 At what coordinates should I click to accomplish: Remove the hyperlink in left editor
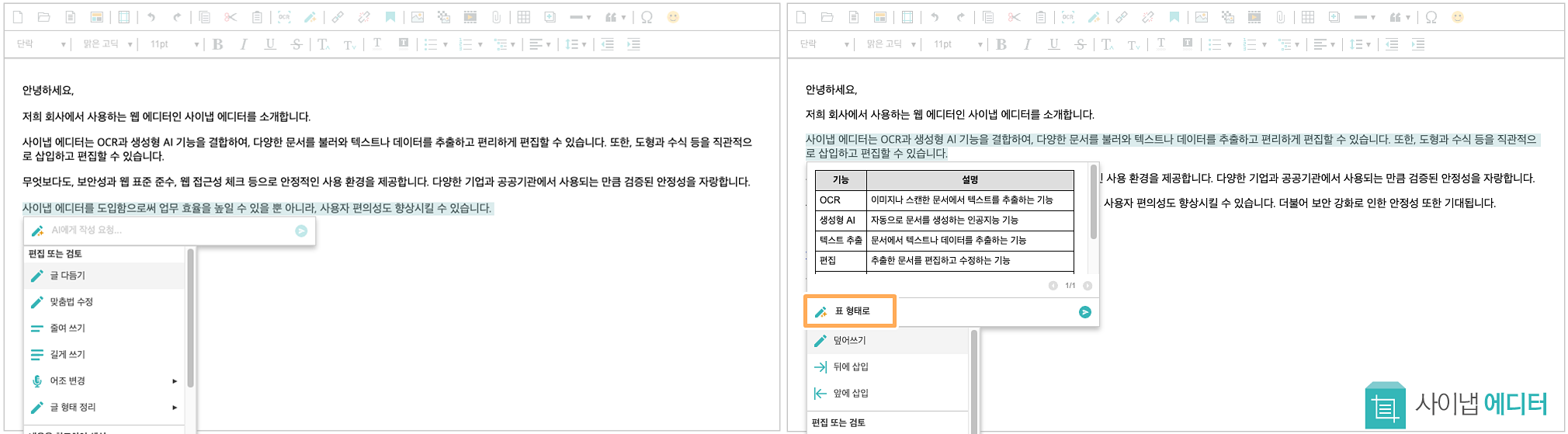coord(364,17)
